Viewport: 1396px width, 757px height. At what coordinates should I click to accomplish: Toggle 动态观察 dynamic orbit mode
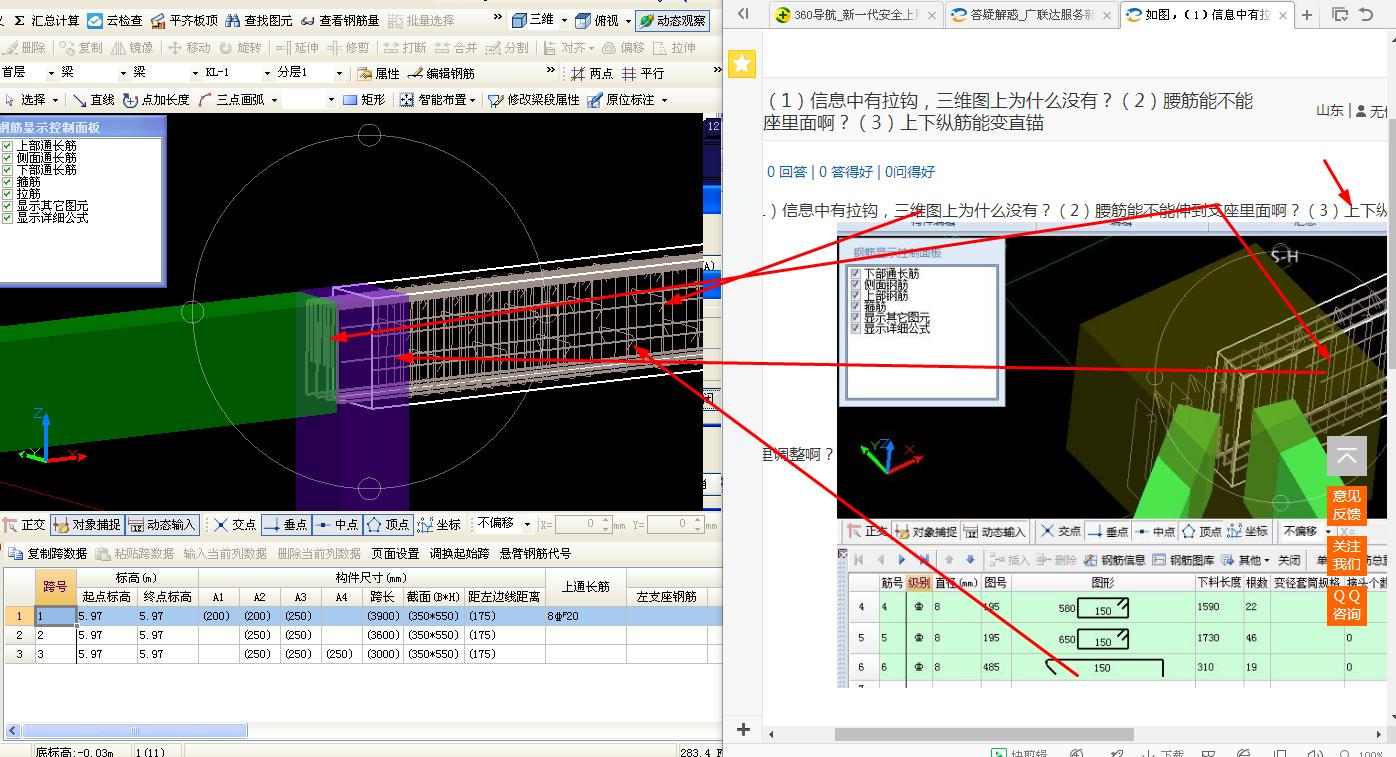tap(672, 20)
